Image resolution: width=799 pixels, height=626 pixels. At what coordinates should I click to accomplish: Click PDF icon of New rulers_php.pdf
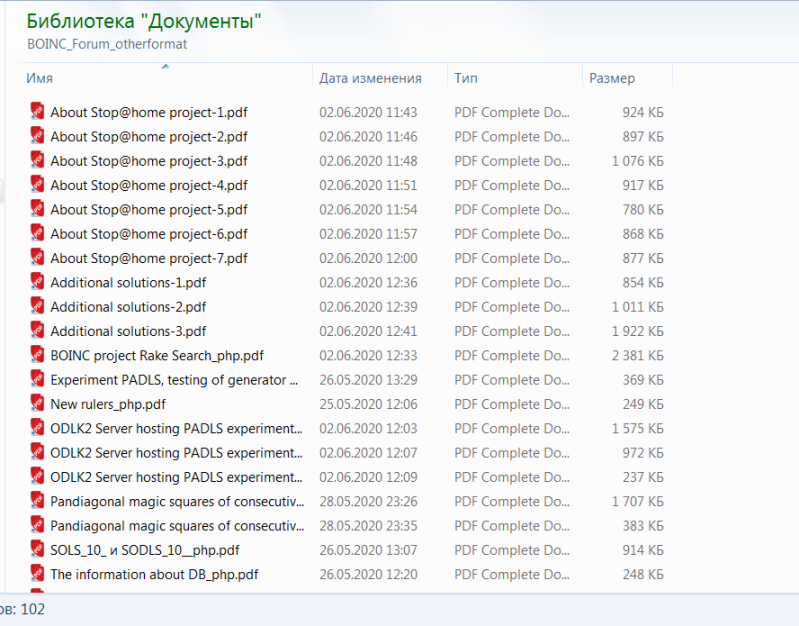pyautogui.click(x=37, y=403)
